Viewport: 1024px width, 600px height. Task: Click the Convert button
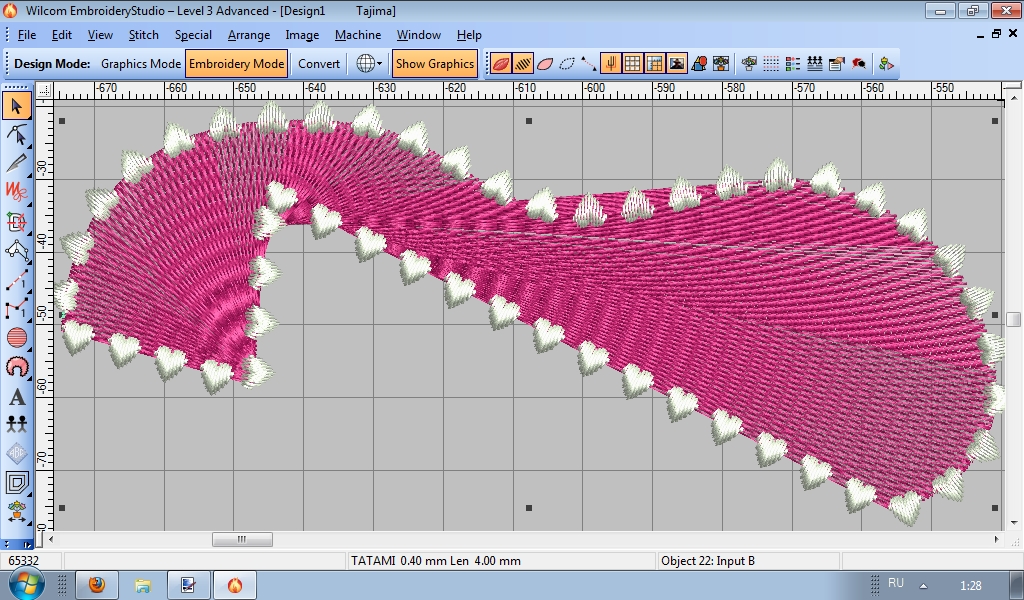coord(319,63)
